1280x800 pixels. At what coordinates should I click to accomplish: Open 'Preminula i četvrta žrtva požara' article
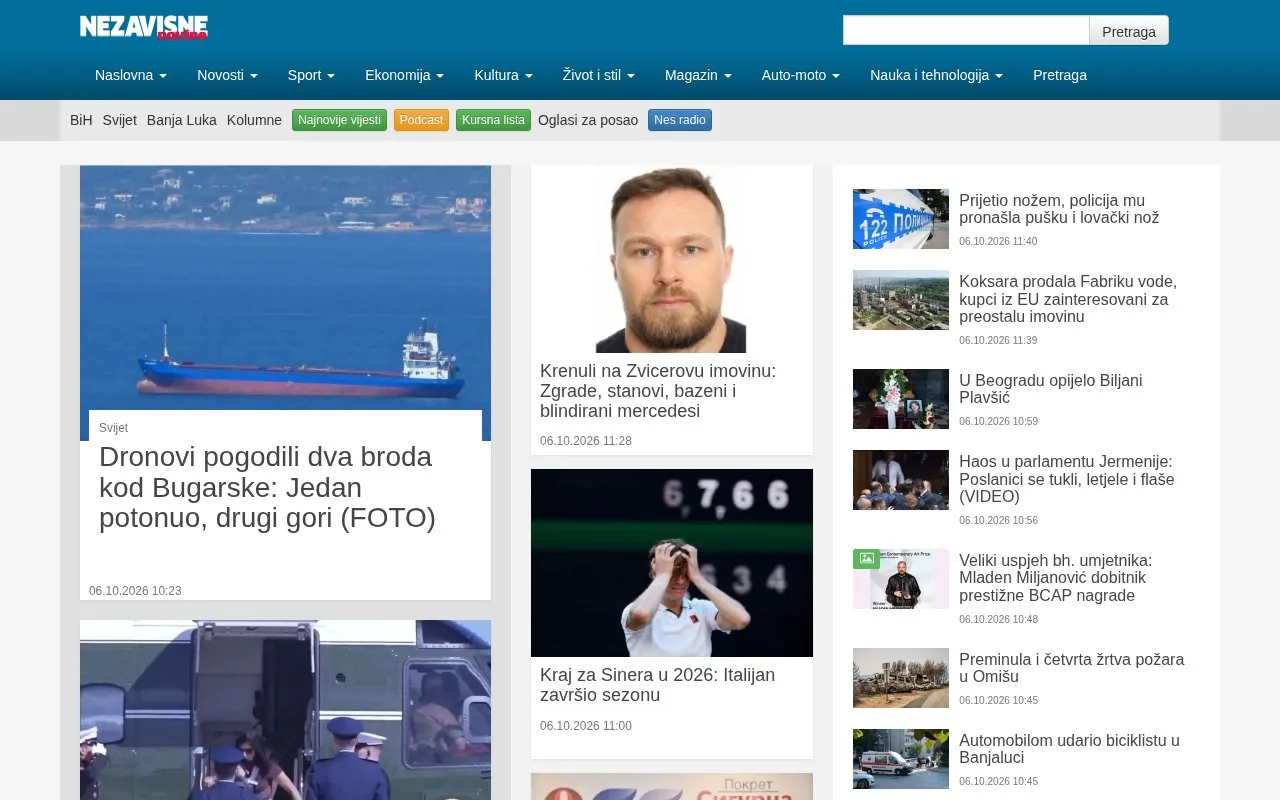pos(1071,668)
